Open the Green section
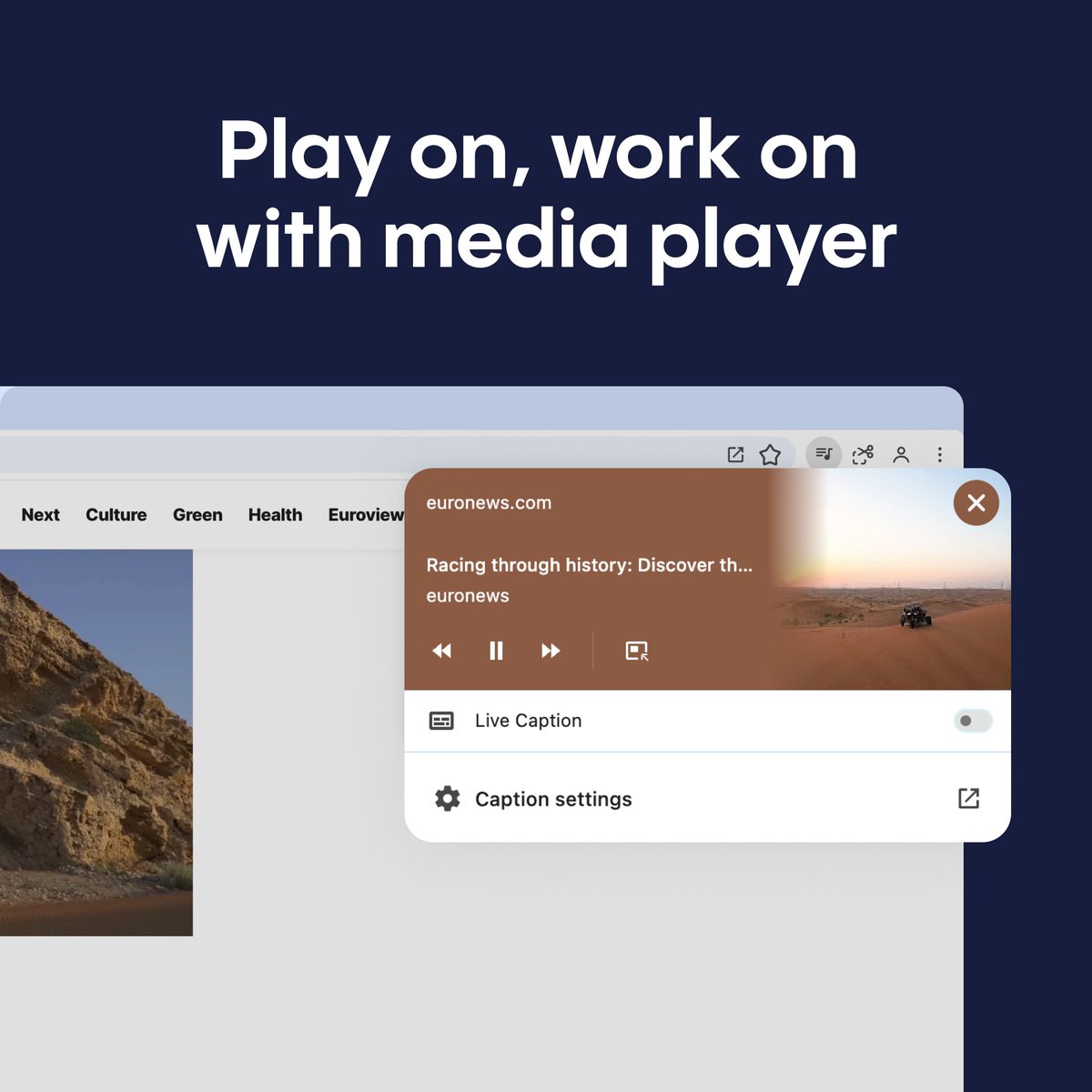This screenshot has height=1092, width=1092. pyautogui.click(x=197, y=514)
